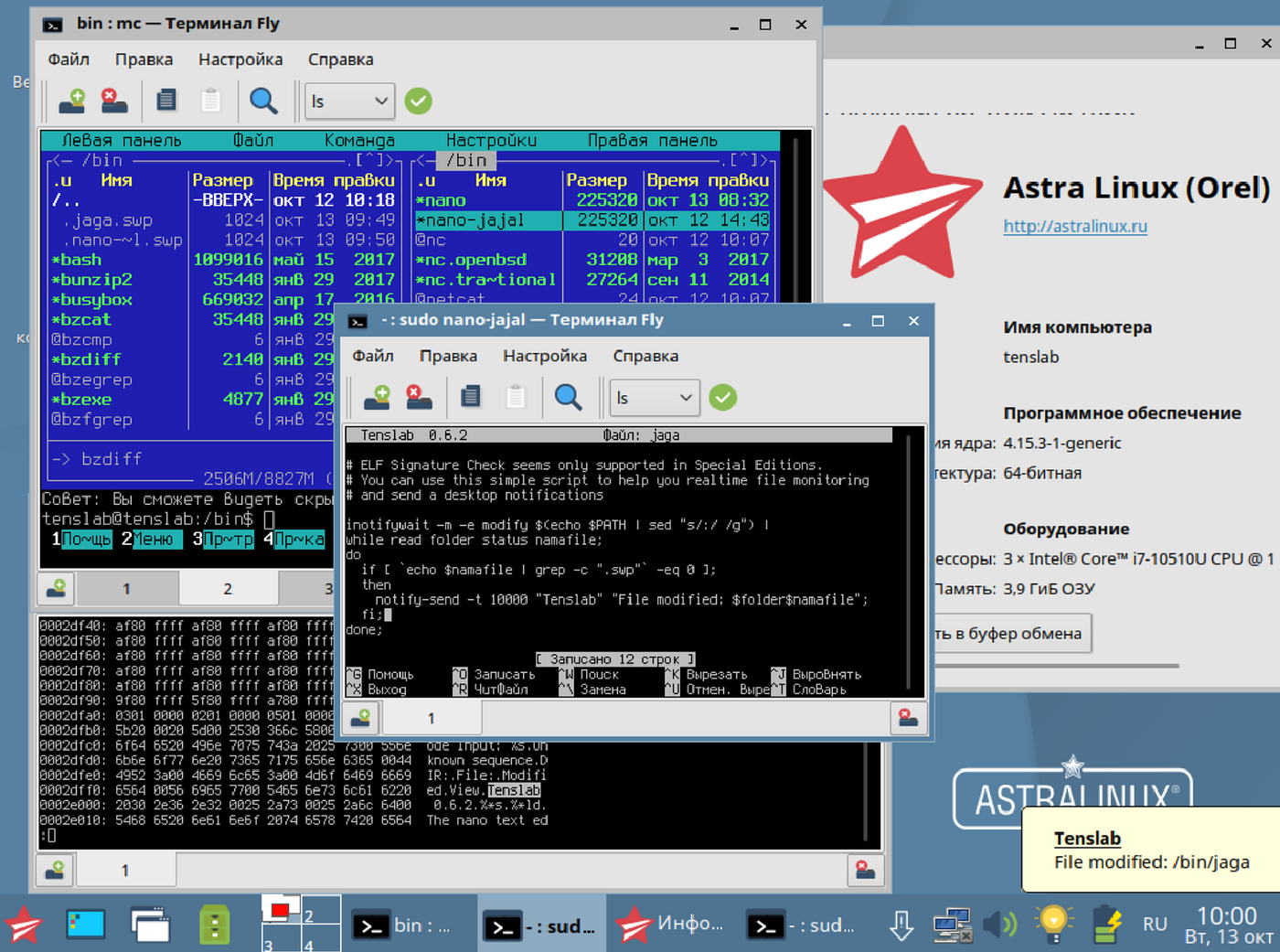Close current tab with red X folder icon
Screen dimensions: 1280x952
coord(418,397)
